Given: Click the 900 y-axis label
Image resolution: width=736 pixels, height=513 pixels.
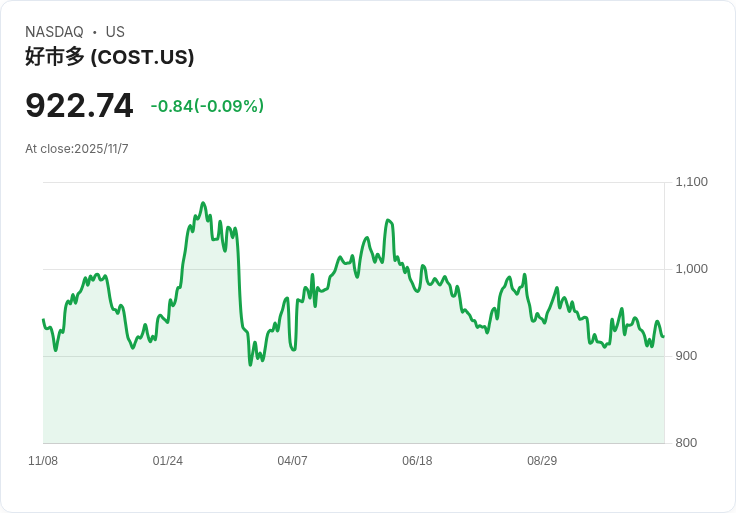Looking at the screenshot, I should click(686, 356).
